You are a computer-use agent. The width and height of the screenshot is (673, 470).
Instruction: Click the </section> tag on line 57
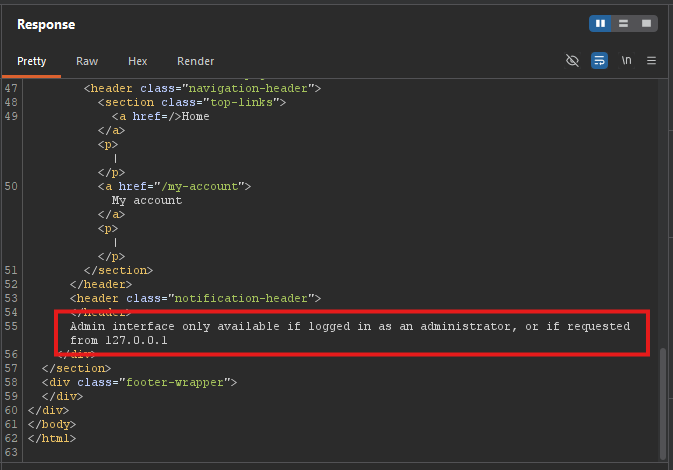tap(76, 369)
